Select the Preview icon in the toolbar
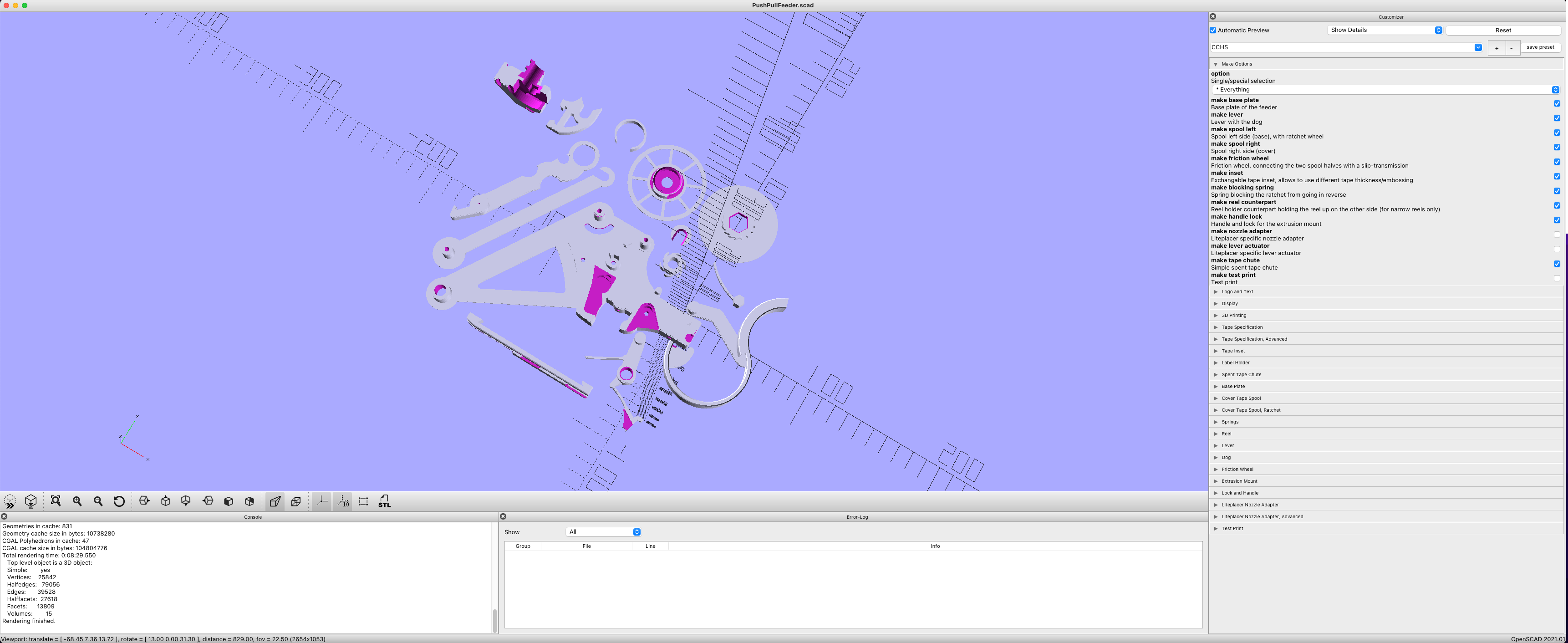This screenshot has width=1568, height=643. click(x=10, y=501)
